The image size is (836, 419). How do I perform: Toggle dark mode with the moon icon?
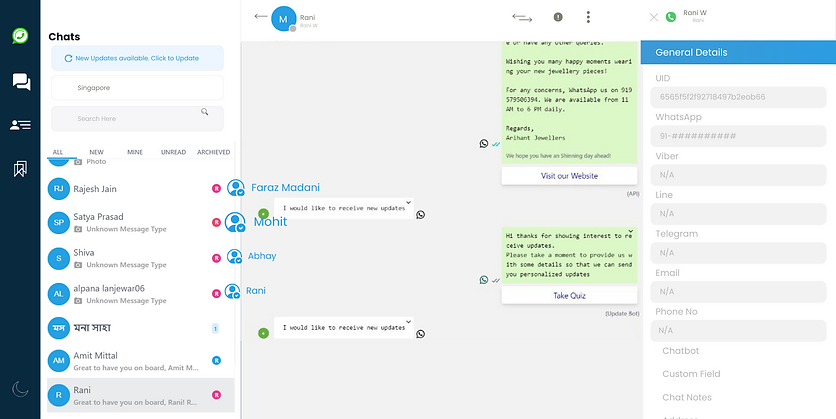point(20,389)
